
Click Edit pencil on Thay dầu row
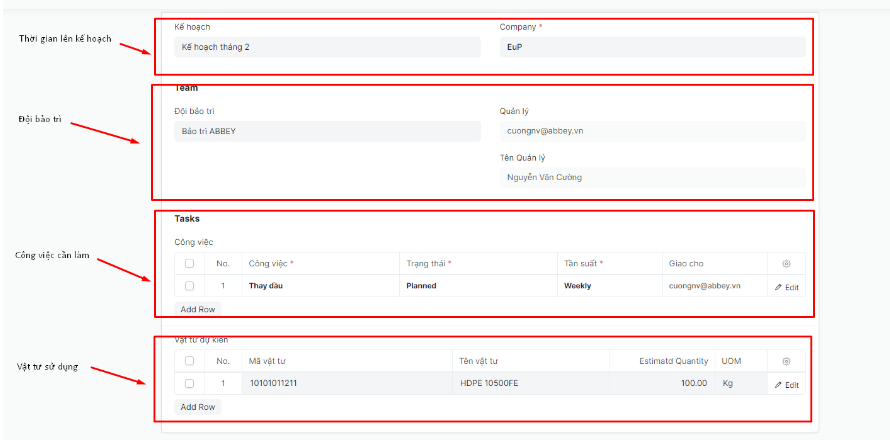click(786, 287)
